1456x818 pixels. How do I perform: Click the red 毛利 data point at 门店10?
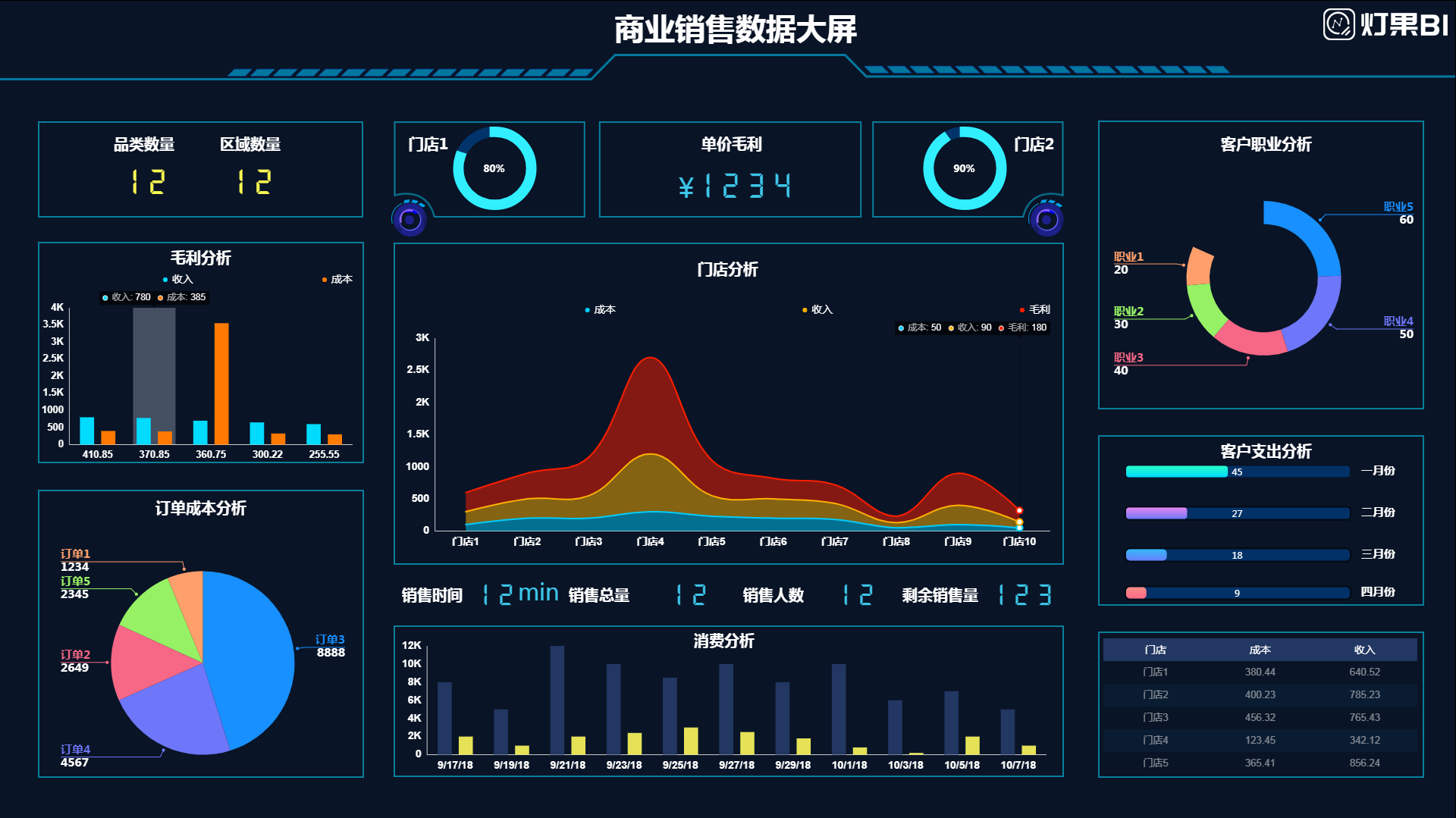(x=1020, y=510)
